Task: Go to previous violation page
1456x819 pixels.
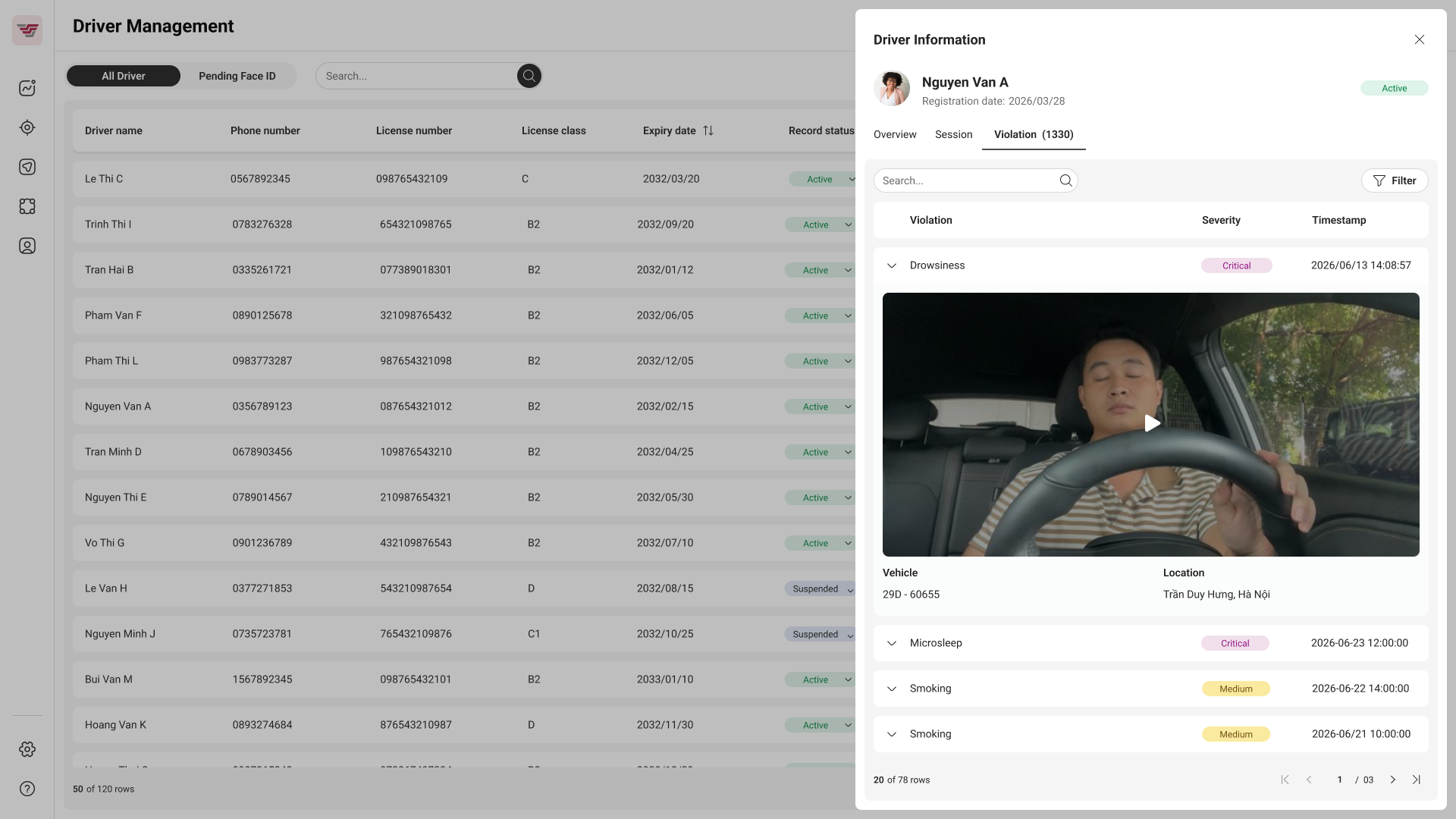Action: click(x=1309, y=780)
